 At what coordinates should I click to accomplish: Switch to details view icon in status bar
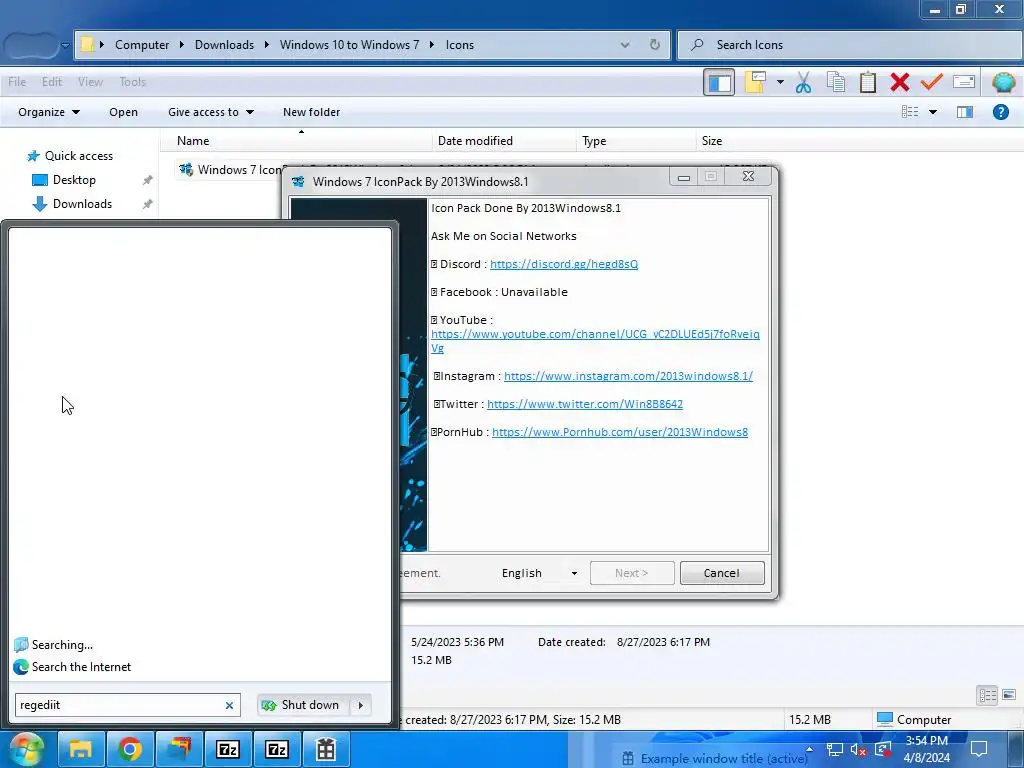point(987,695)
